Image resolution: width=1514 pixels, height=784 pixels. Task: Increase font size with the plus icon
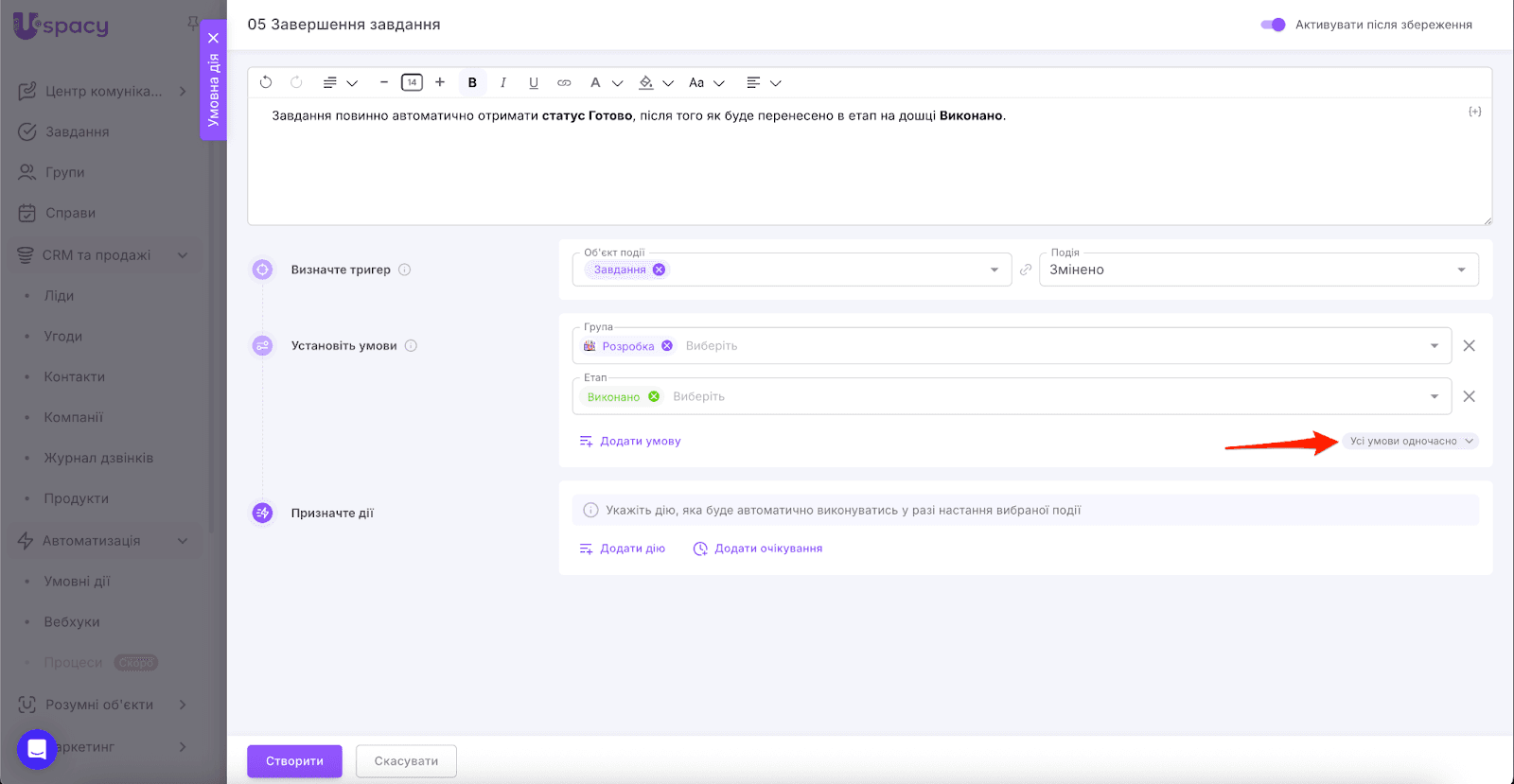440,83
